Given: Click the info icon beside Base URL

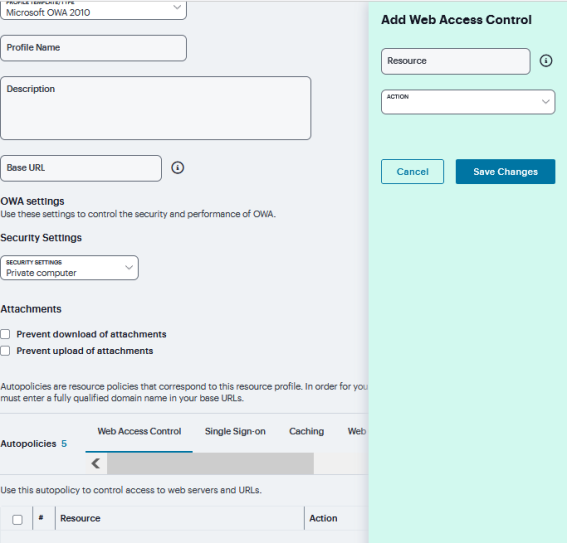Looking at the screenshot, I should pos(177,167).
